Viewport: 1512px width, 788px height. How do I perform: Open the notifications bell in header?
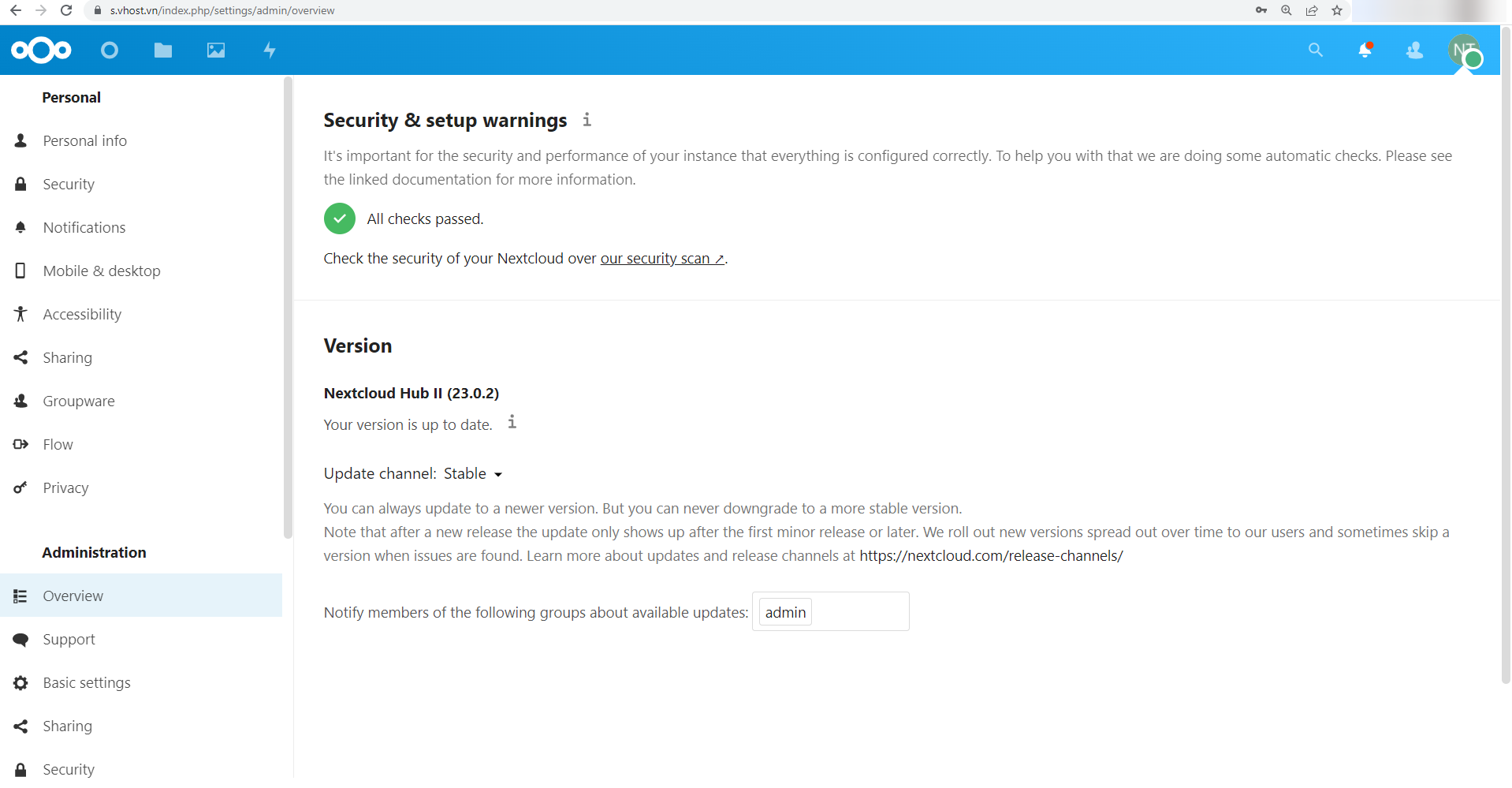1365,50
